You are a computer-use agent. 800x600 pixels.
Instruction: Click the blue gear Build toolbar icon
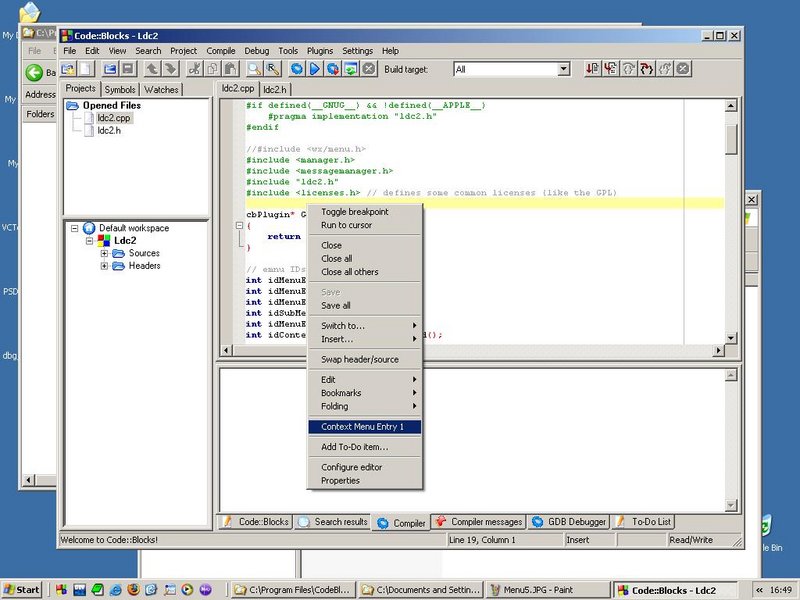click(x=297, y=69)
